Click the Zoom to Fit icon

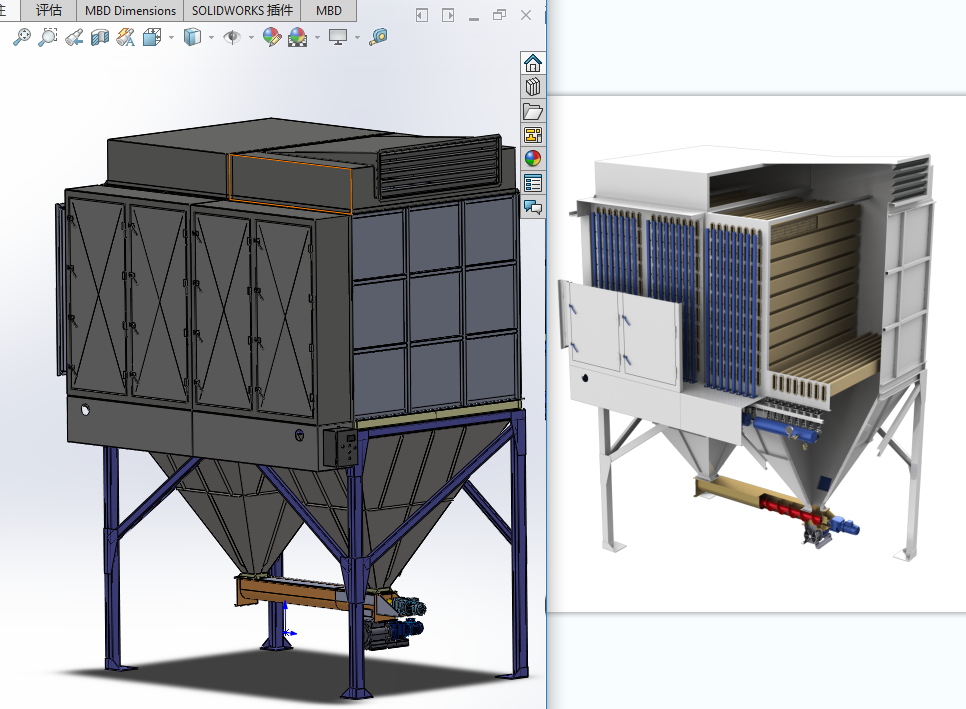coord(21,37)
